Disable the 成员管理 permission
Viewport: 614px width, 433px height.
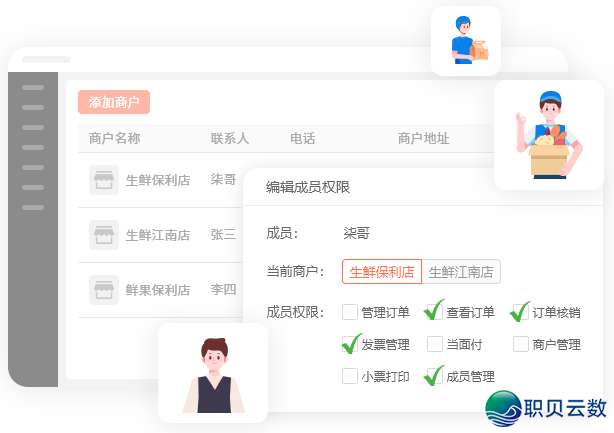tap(435, 376)
